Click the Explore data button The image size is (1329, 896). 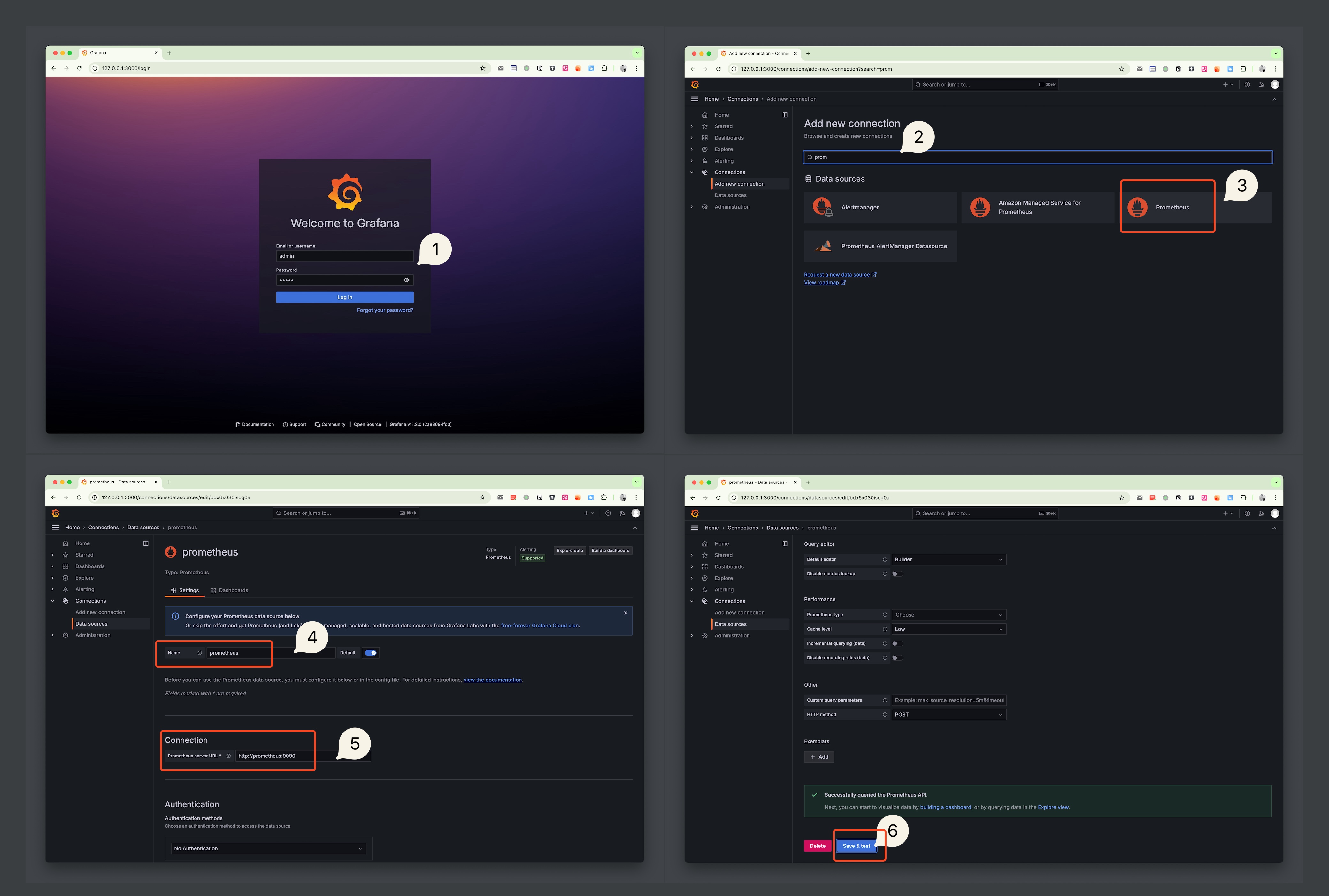pos(569,550)
